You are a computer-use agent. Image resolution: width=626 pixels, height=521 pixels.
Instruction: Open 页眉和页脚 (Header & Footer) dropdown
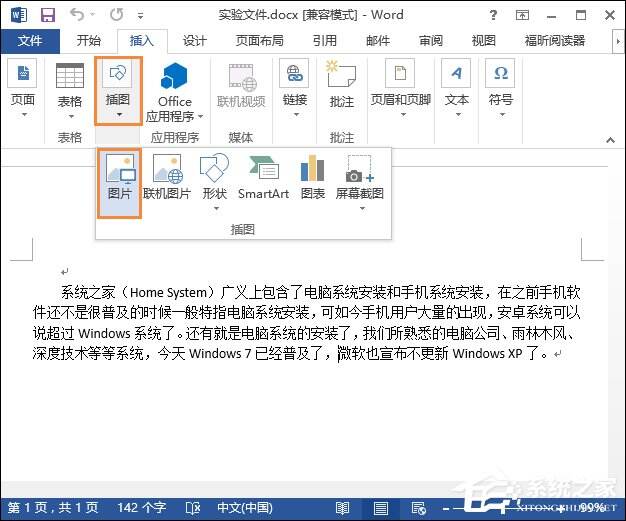[x=400, y=89]
